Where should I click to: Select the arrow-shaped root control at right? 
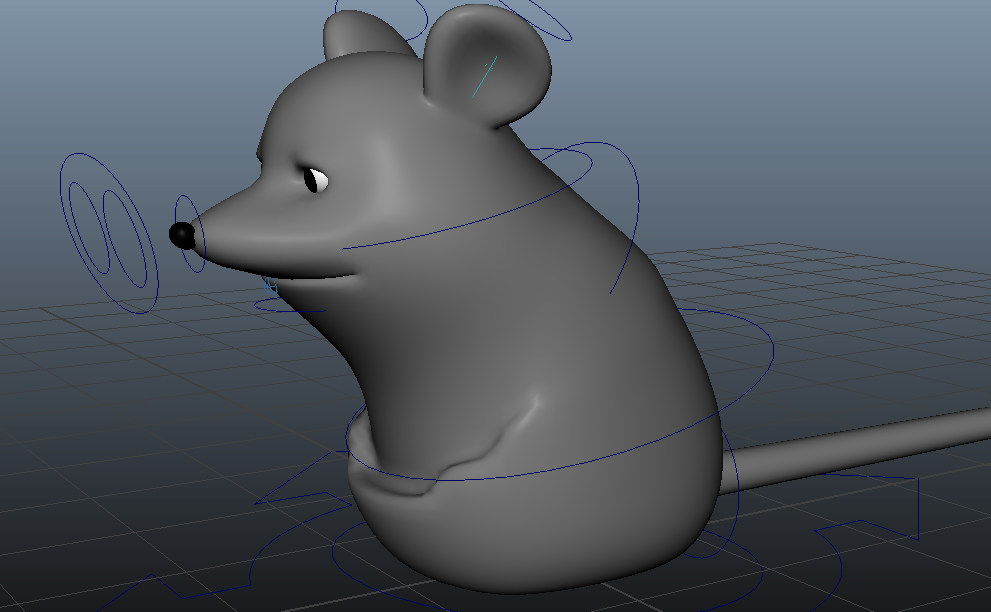[x=915, y=505]
